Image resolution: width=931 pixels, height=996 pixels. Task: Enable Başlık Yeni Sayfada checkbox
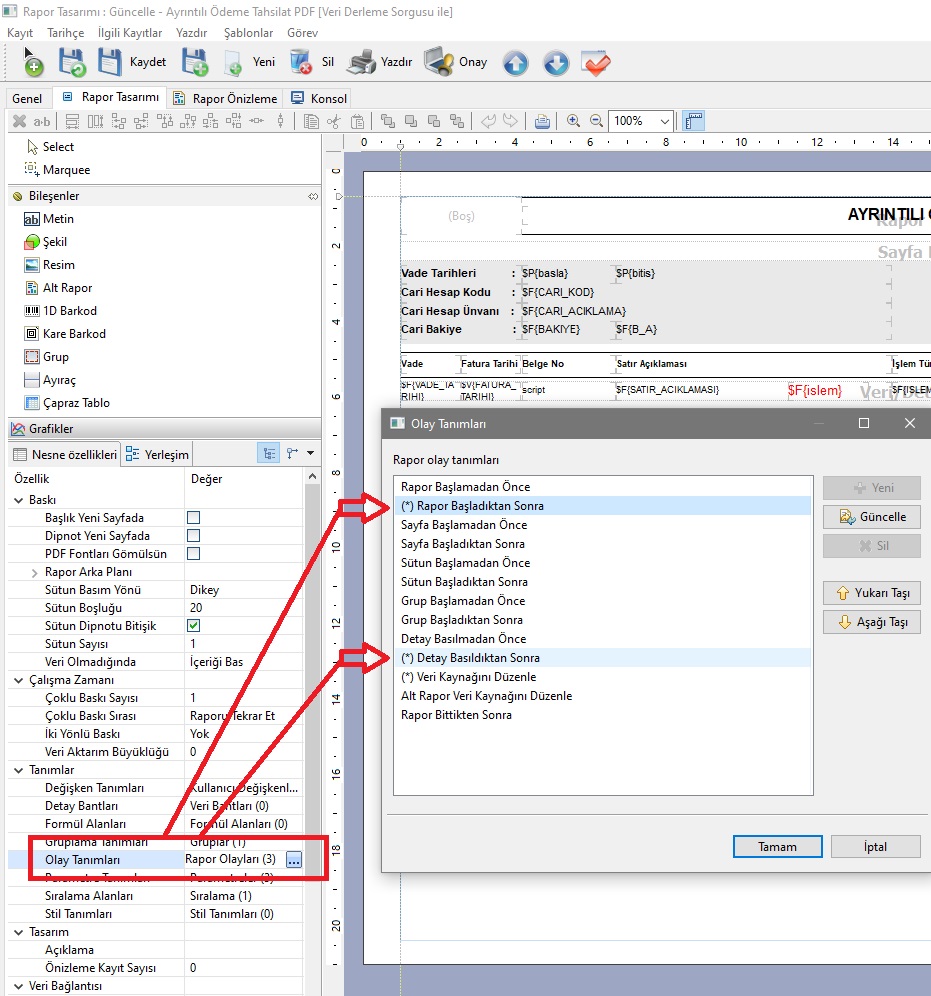[x=194, y=518]
